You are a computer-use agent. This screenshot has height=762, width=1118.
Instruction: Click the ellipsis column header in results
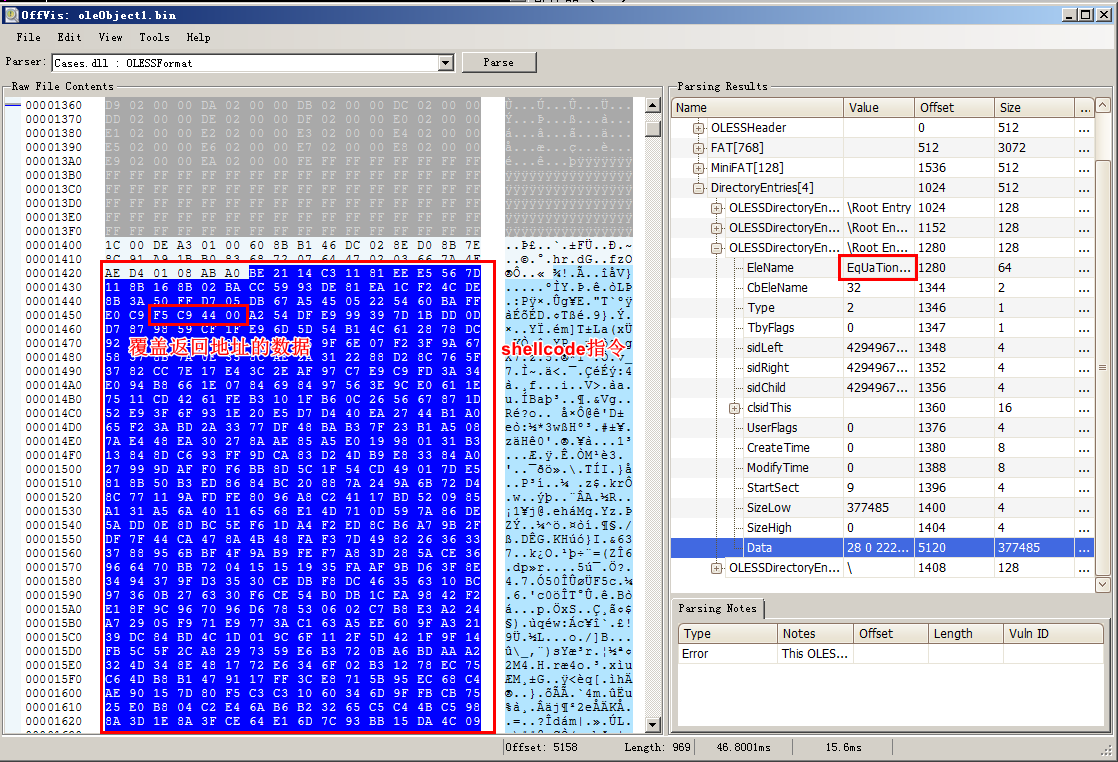(1084, 108)
